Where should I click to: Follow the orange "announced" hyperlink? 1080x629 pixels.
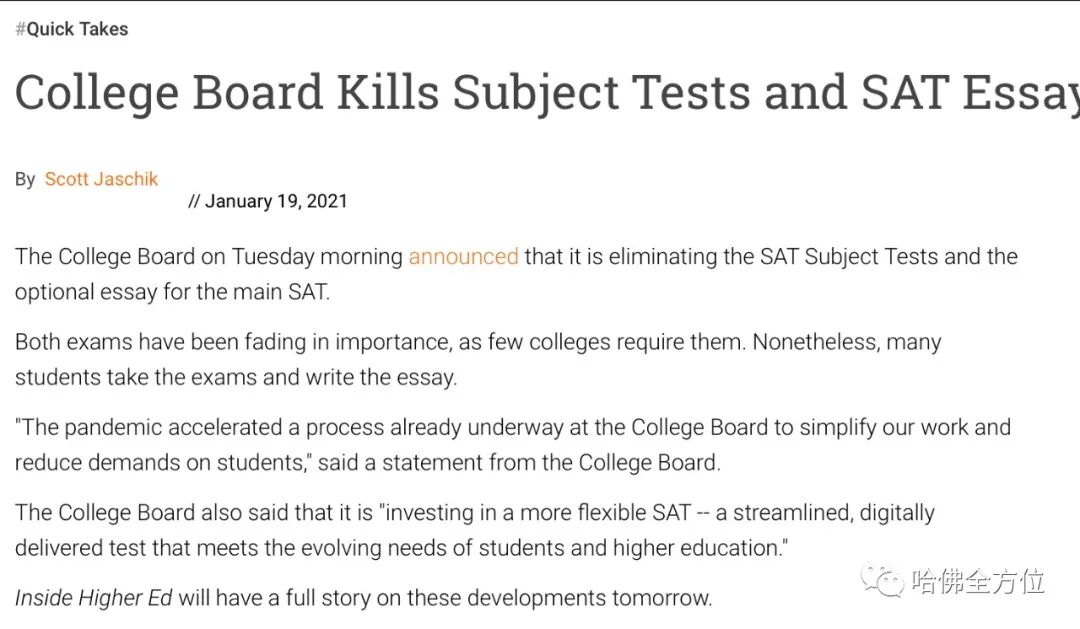(463, 256)
